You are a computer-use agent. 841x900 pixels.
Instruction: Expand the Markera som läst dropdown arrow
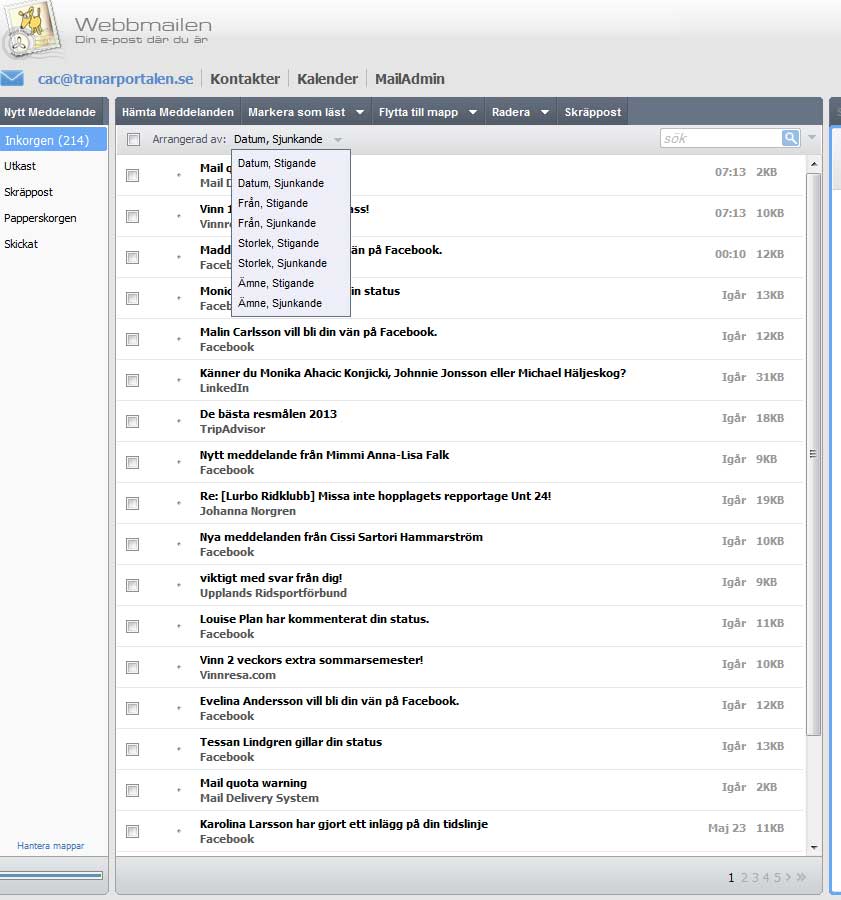tap(359, 113)
